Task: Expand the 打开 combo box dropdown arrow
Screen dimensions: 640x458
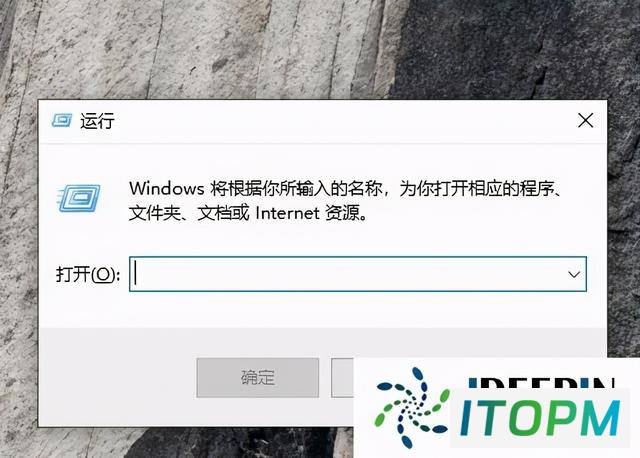Action: coord(574,274)
